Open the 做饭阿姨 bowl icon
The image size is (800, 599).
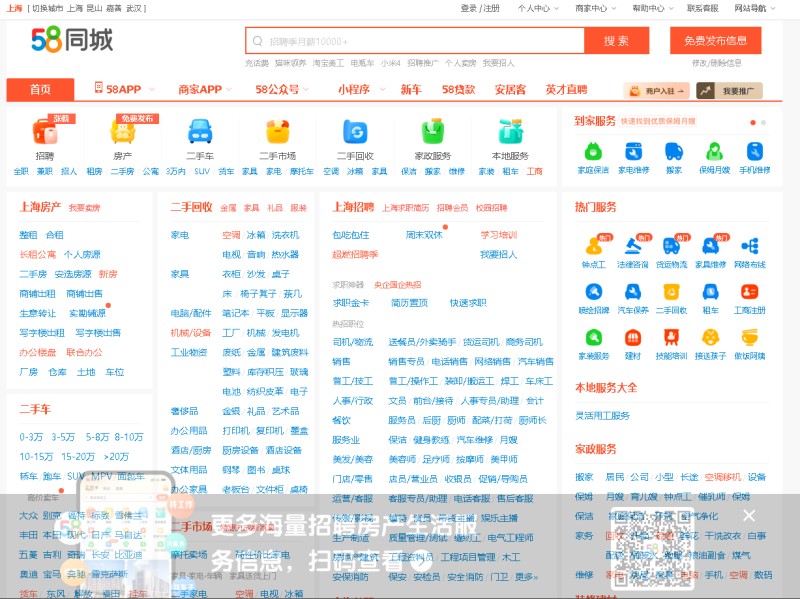click(x=749, y=338)
